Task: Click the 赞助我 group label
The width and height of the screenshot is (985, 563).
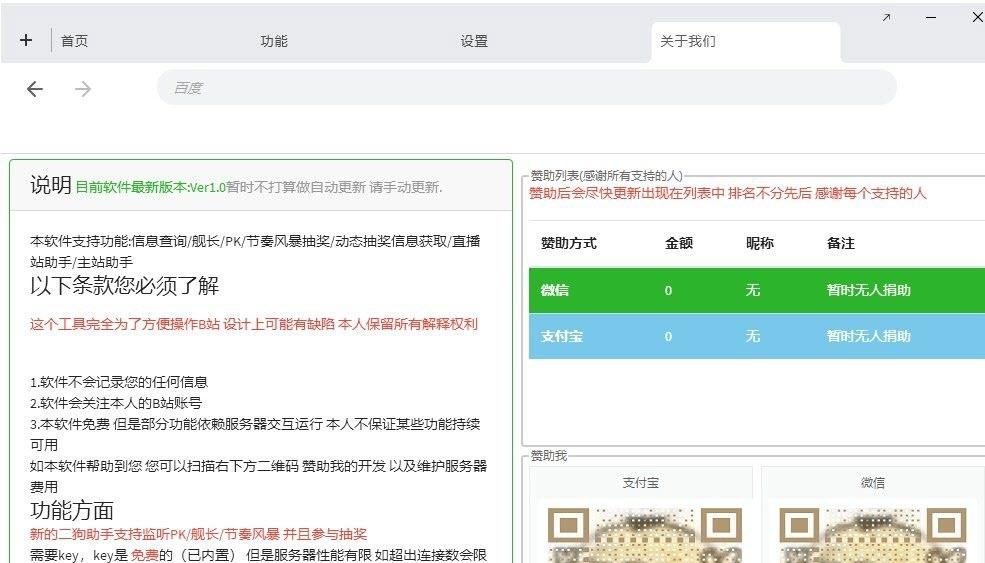Action: point(549,456)
